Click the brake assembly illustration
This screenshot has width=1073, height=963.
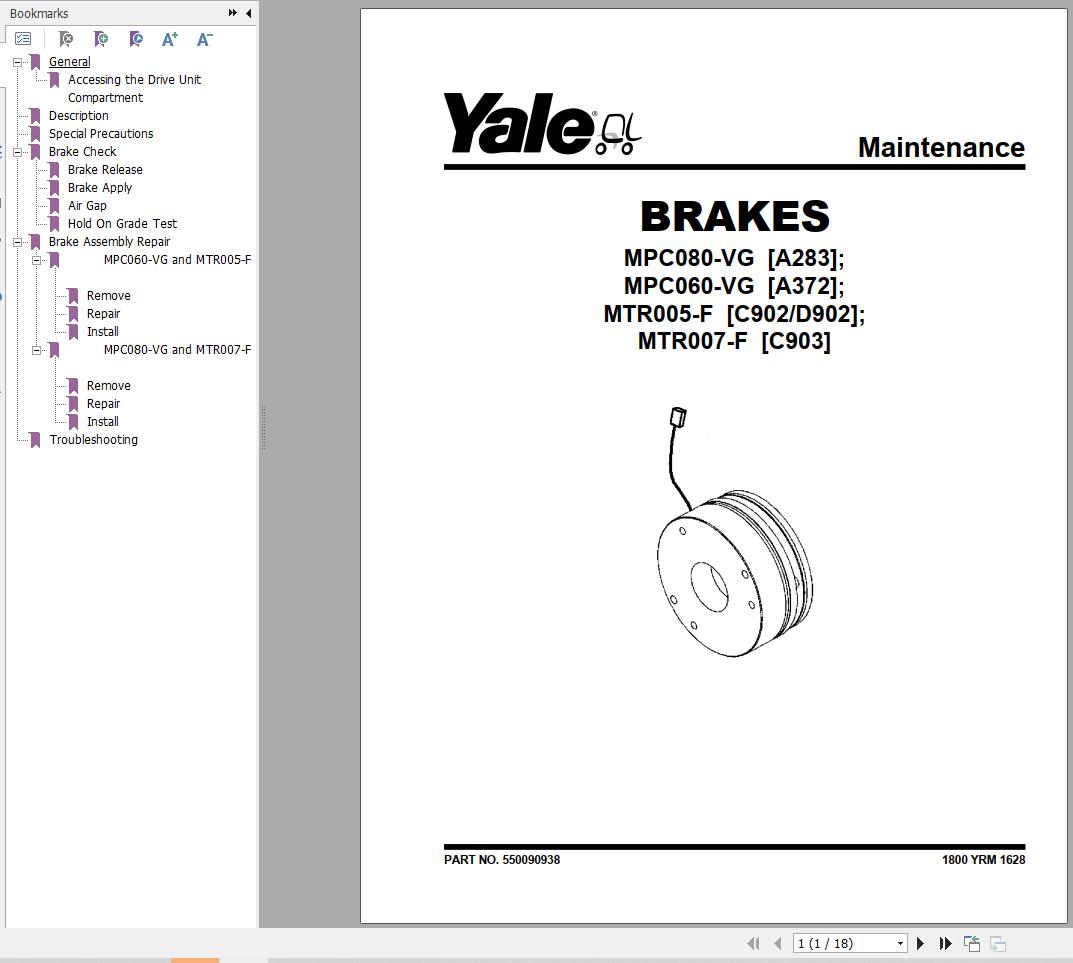(x=735, y=532)
